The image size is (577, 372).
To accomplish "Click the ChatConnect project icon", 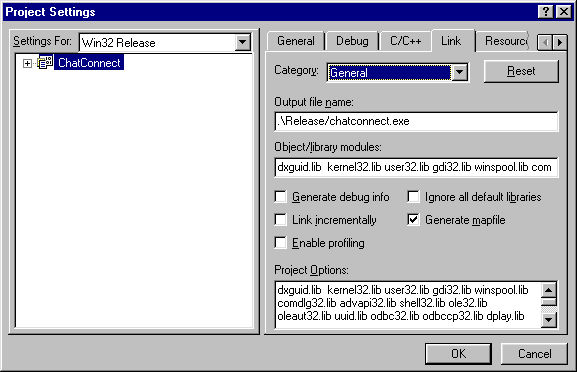I will pos(45,63).
